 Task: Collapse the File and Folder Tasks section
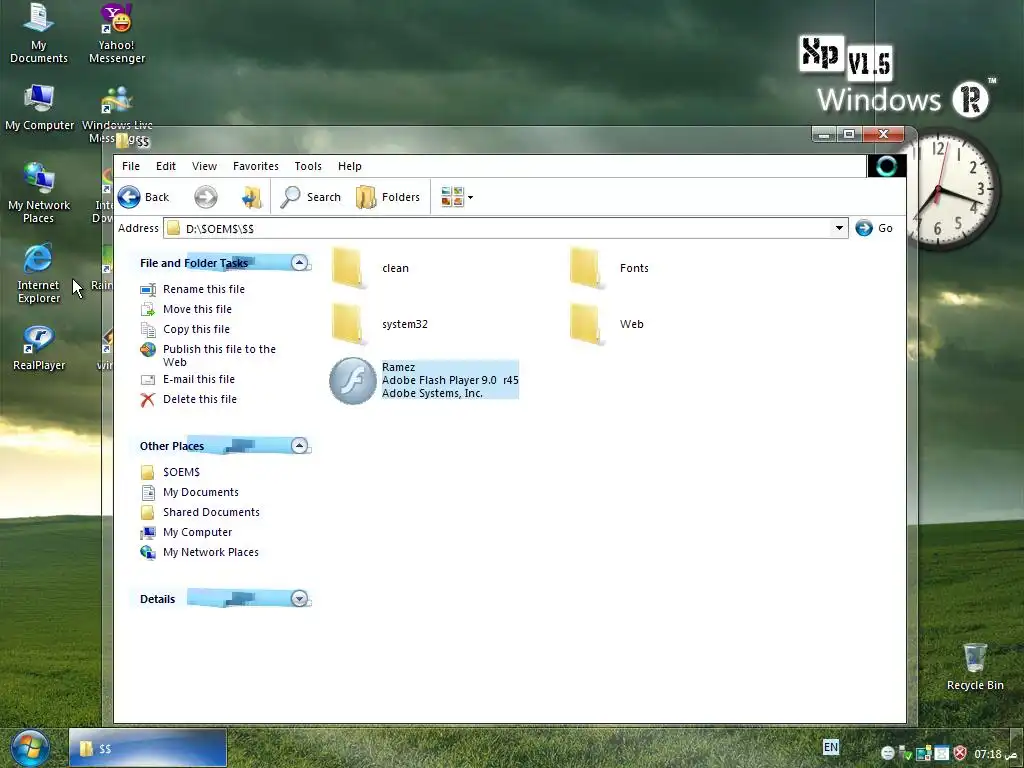[x=300, y=263]
